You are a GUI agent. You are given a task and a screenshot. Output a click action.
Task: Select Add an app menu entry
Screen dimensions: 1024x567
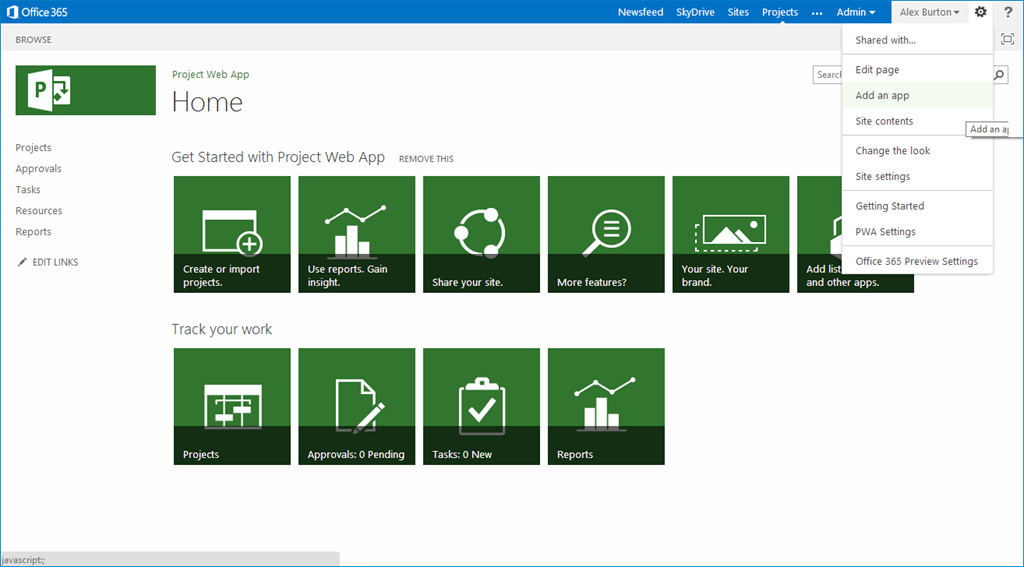(x=918, y=95)
